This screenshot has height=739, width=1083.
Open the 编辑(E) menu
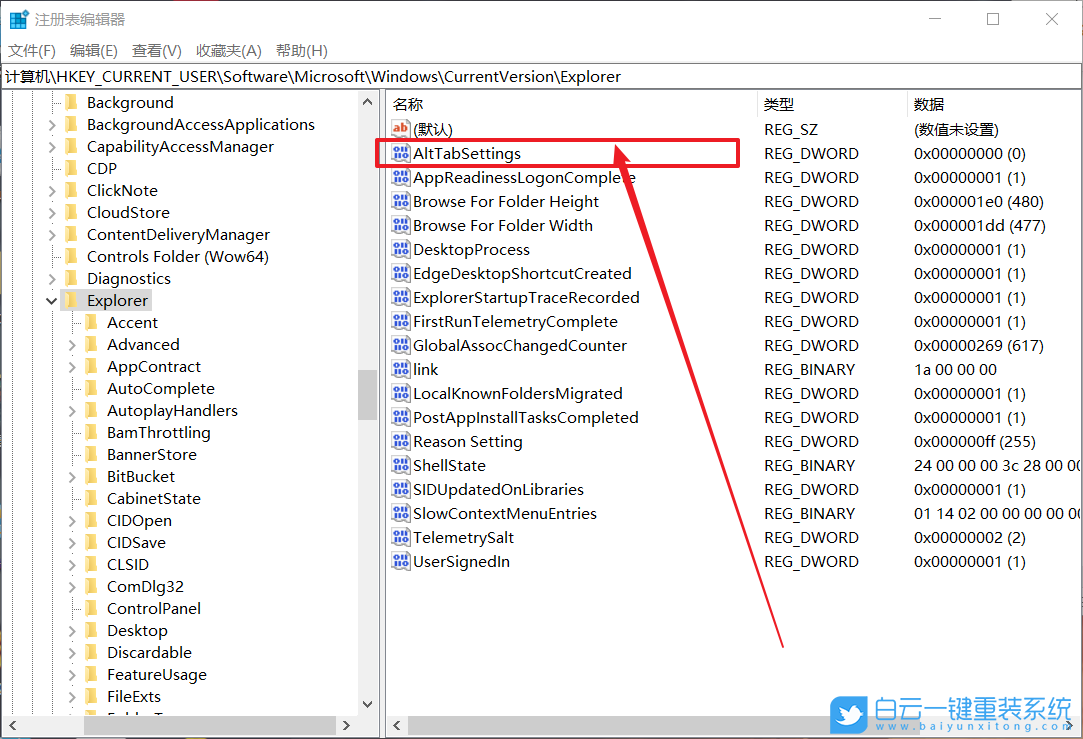[94, 51]
